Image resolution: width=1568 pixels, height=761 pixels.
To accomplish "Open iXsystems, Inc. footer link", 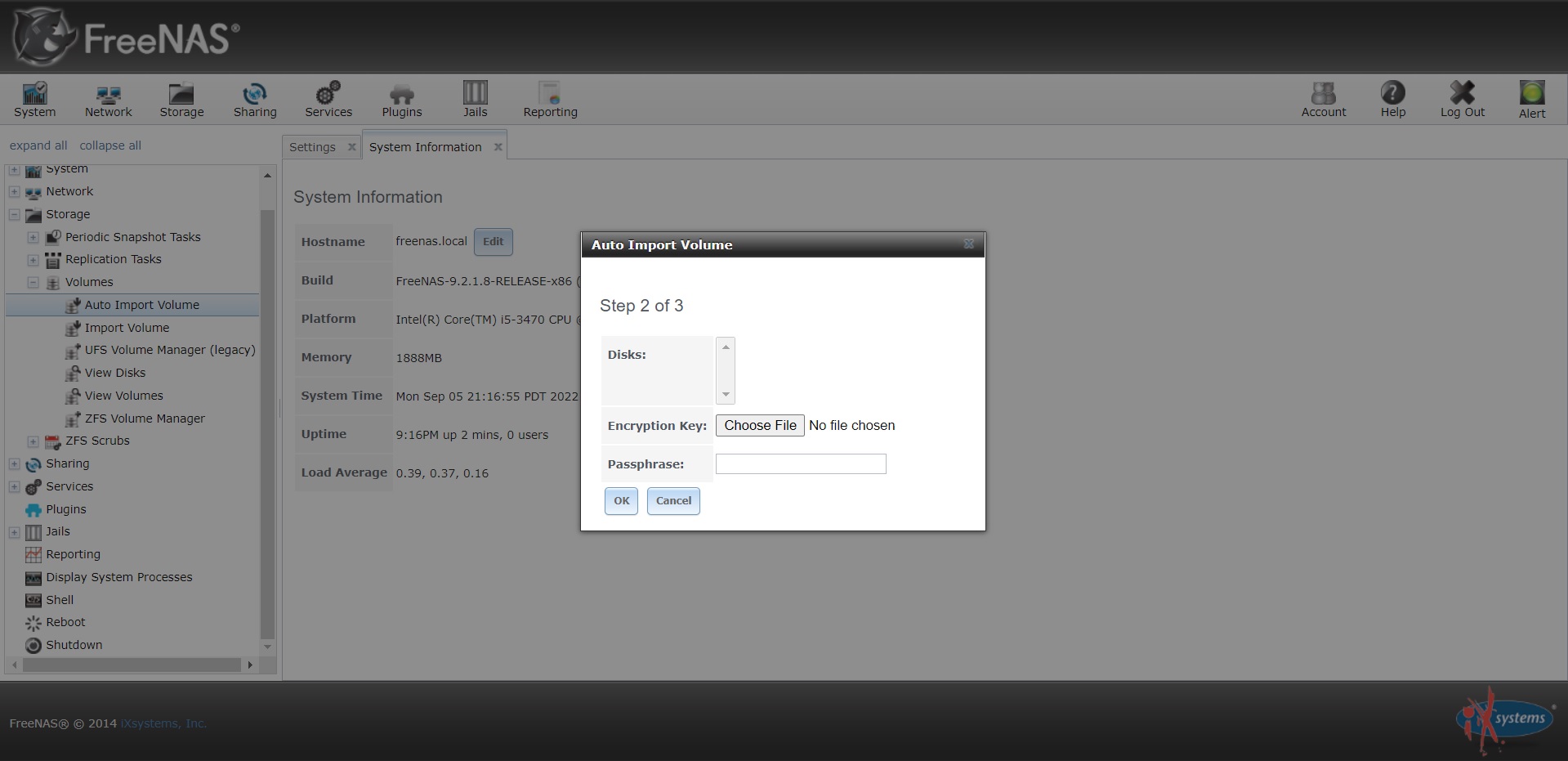I will 163,723.
